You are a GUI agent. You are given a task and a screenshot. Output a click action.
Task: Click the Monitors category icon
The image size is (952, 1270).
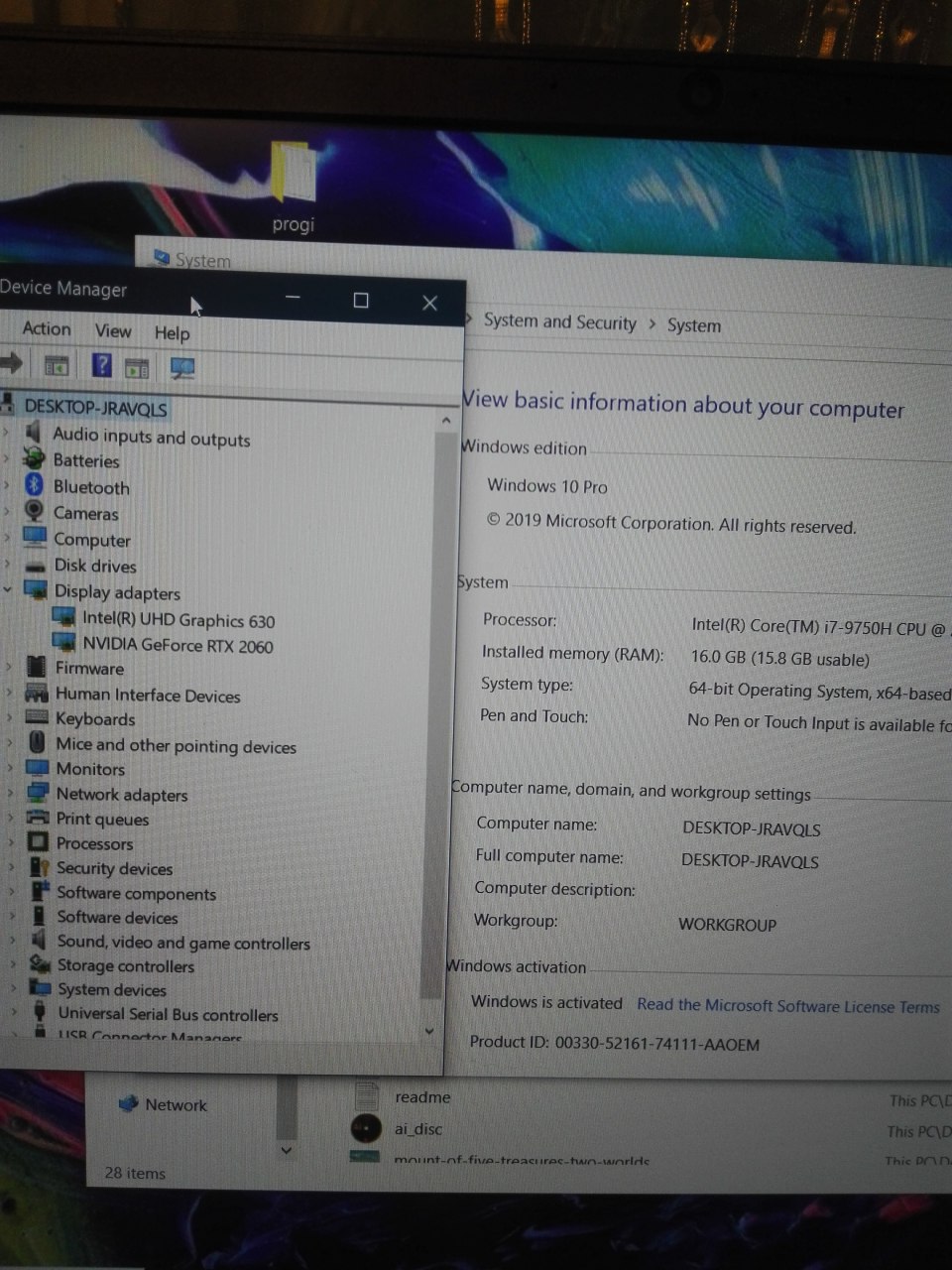pos(38,767)
